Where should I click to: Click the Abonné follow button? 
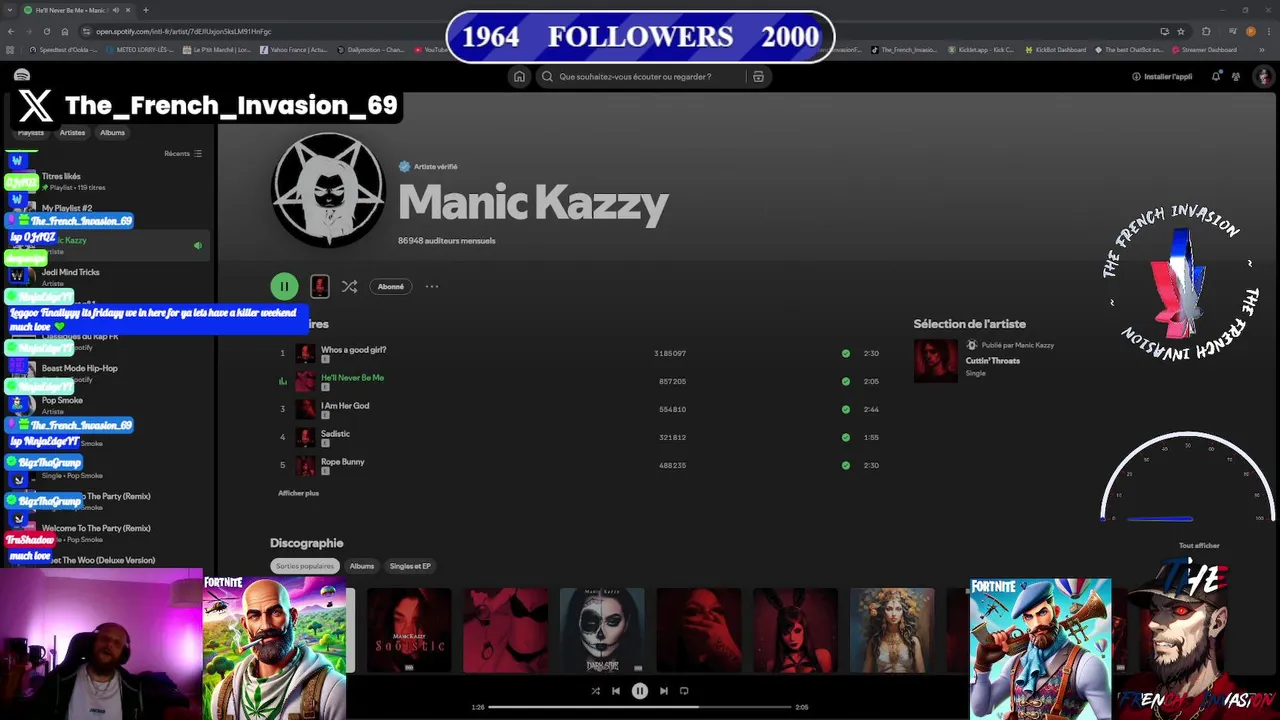tap(390, 287)
